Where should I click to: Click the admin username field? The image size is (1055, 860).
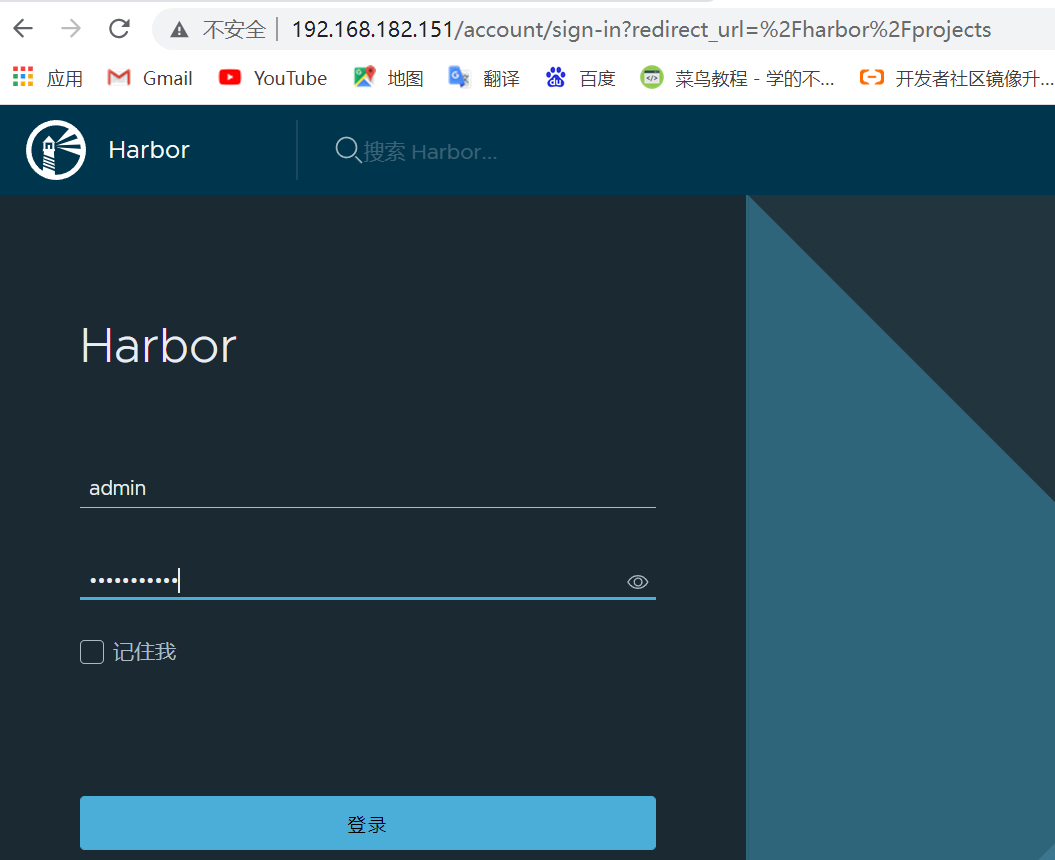tap(367, 488)
